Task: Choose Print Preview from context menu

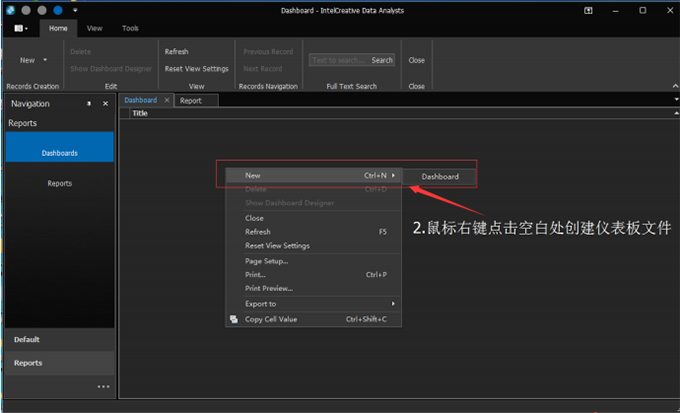Action: 268,288
